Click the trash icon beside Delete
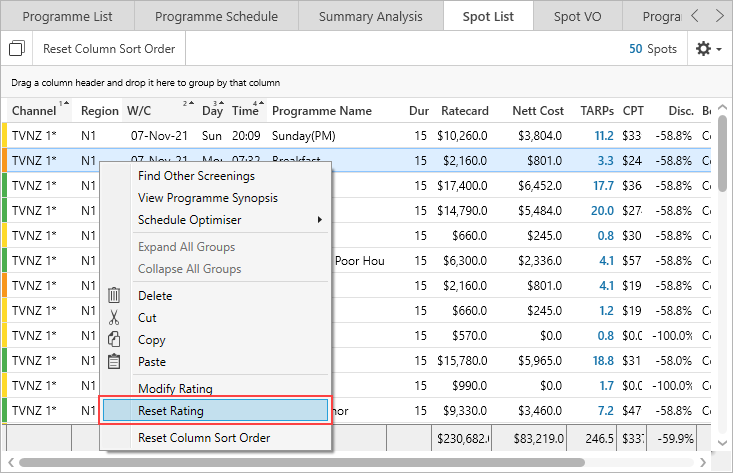Screen dimensions: 733x473 pyautogui.click(x=114, y=295)
